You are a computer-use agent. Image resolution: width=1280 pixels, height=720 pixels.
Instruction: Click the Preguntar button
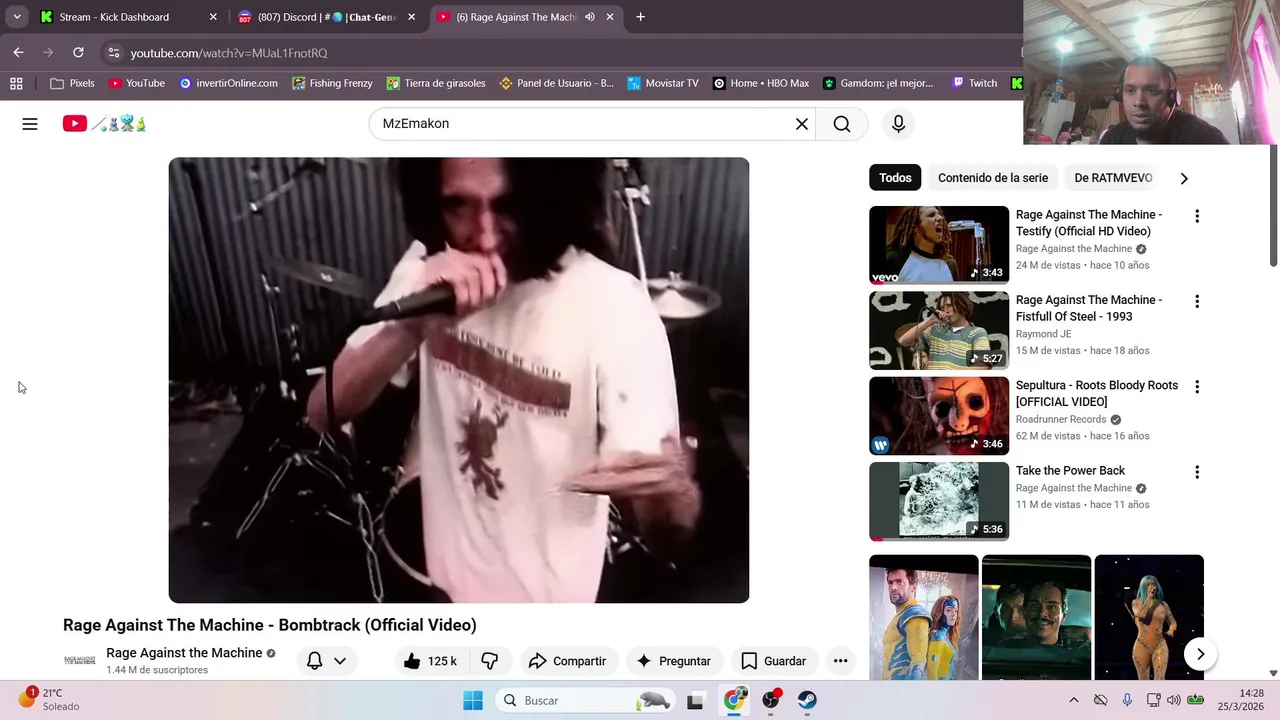click(x=673, y=661)
